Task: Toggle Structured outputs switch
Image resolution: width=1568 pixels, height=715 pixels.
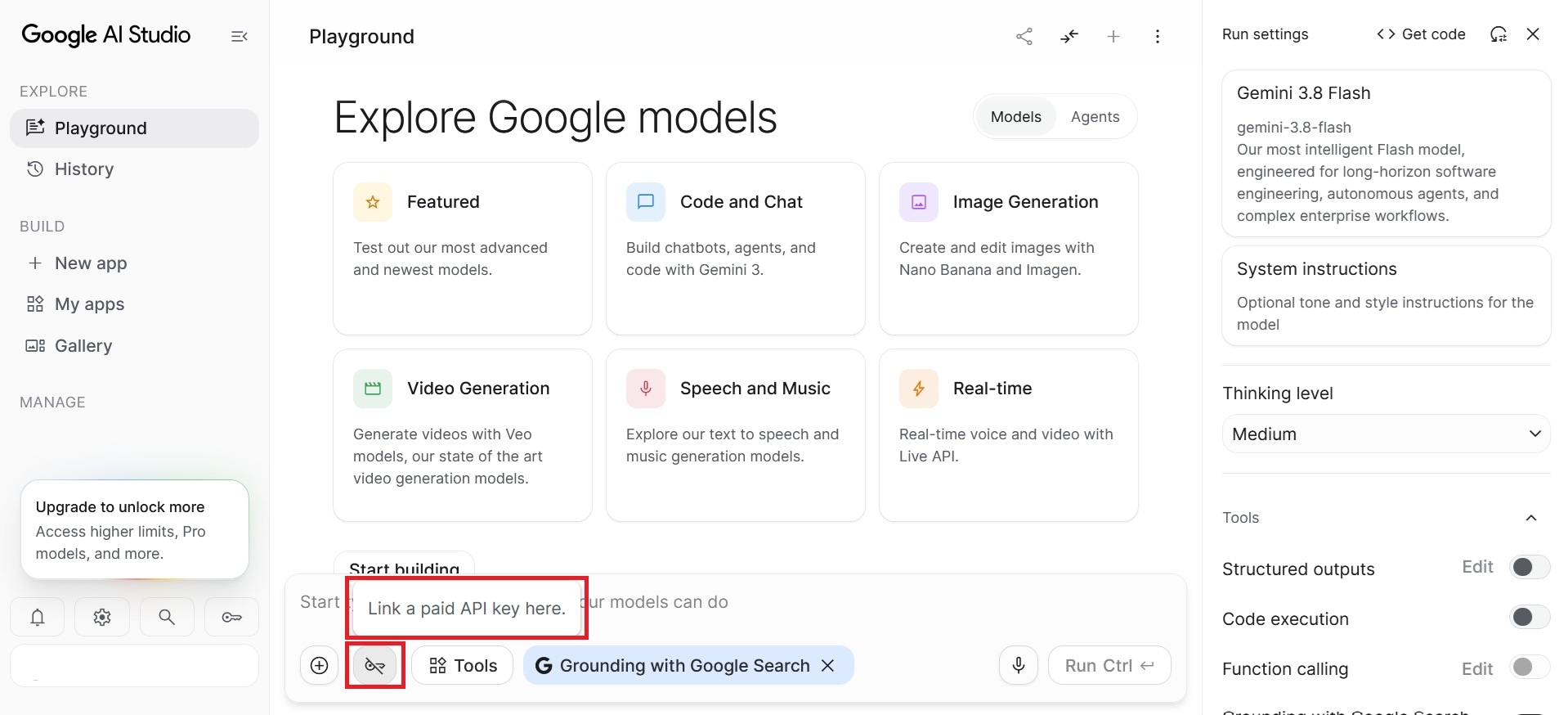Action: (1530, 567)
